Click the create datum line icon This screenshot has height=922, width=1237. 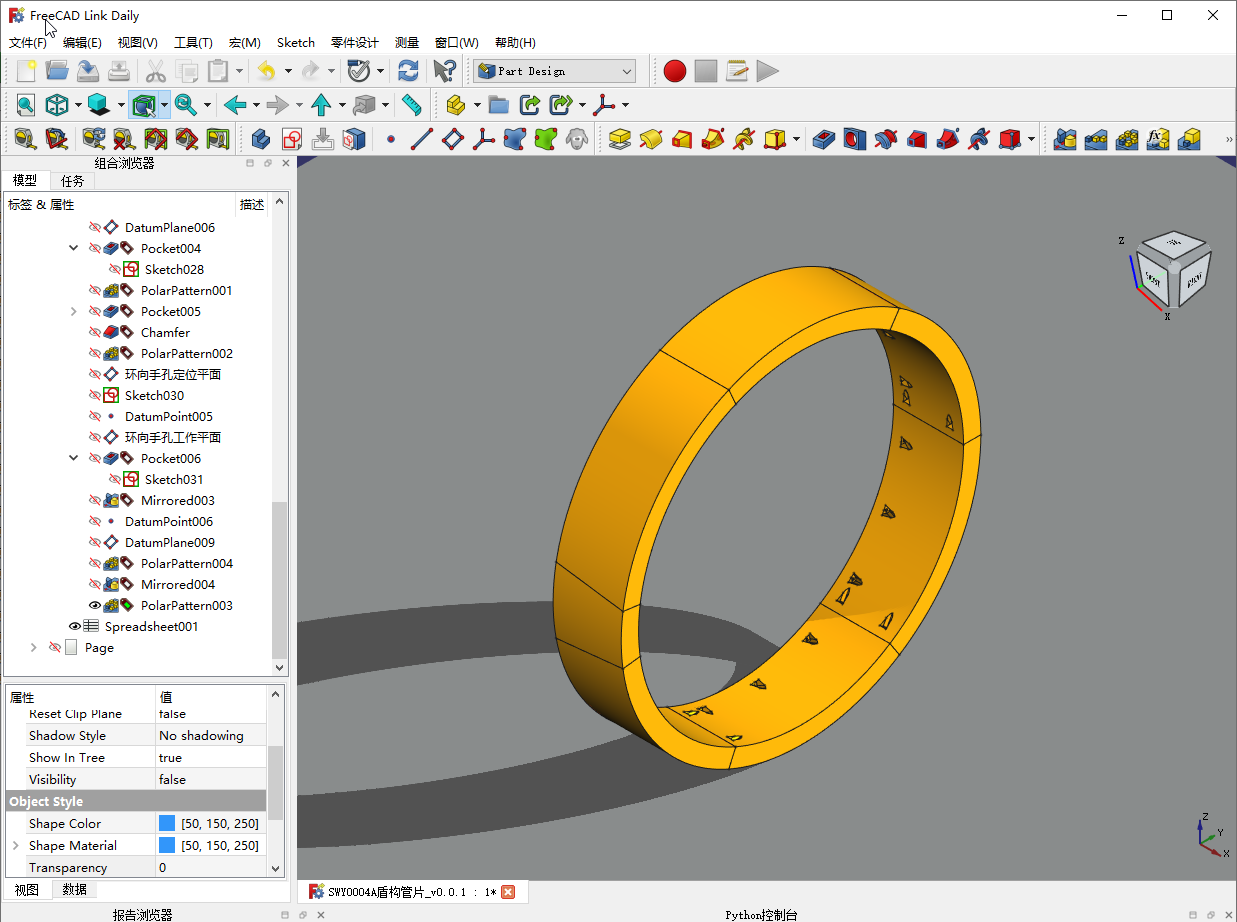point(422,139)
